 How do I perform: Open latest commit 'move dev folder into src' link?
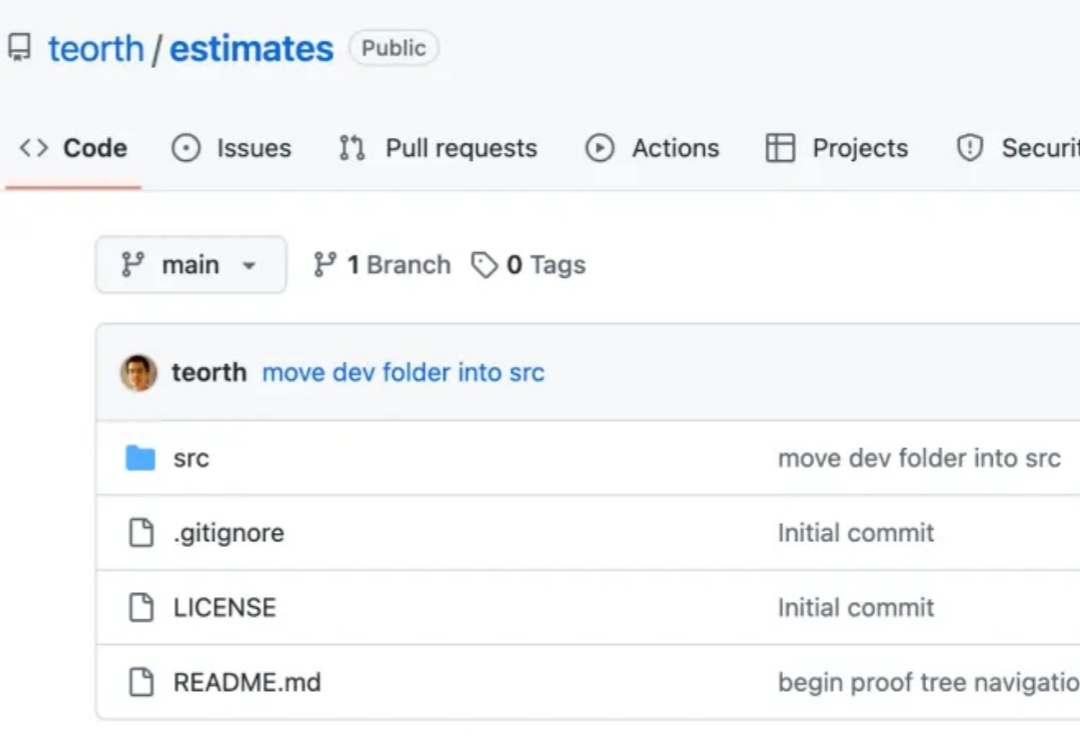coord(403,373)
